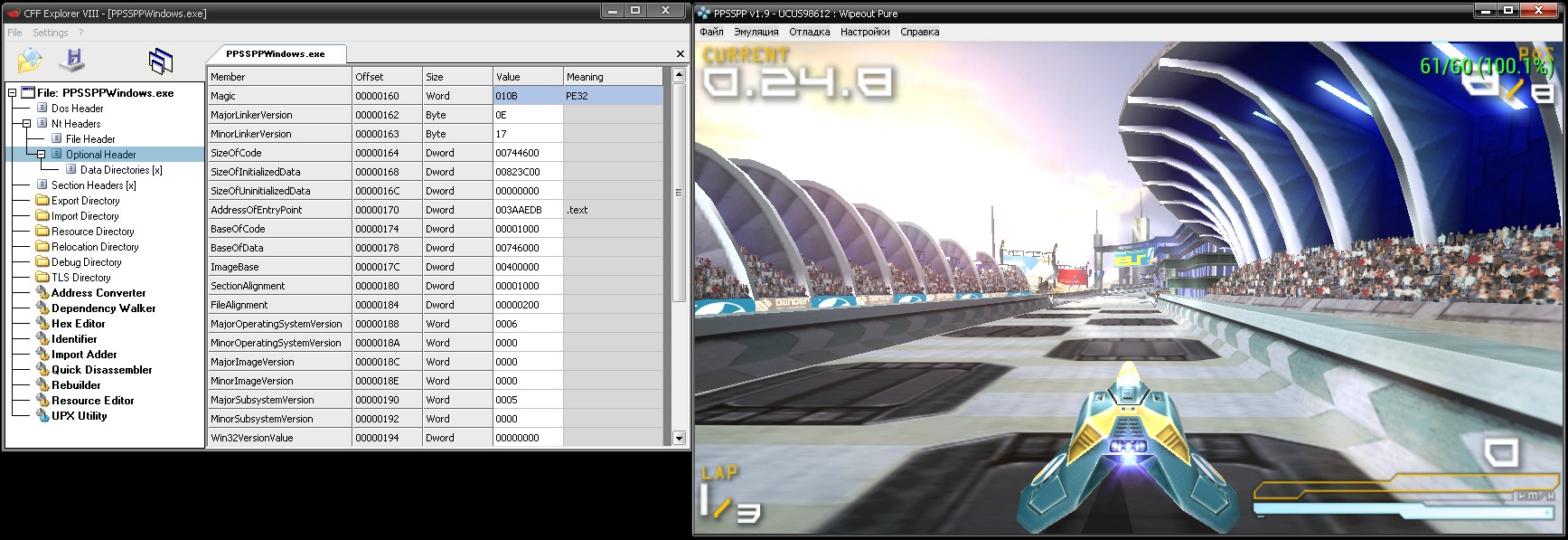
Task: Click the Identifier tool icon
Action: tap(42, 338)
